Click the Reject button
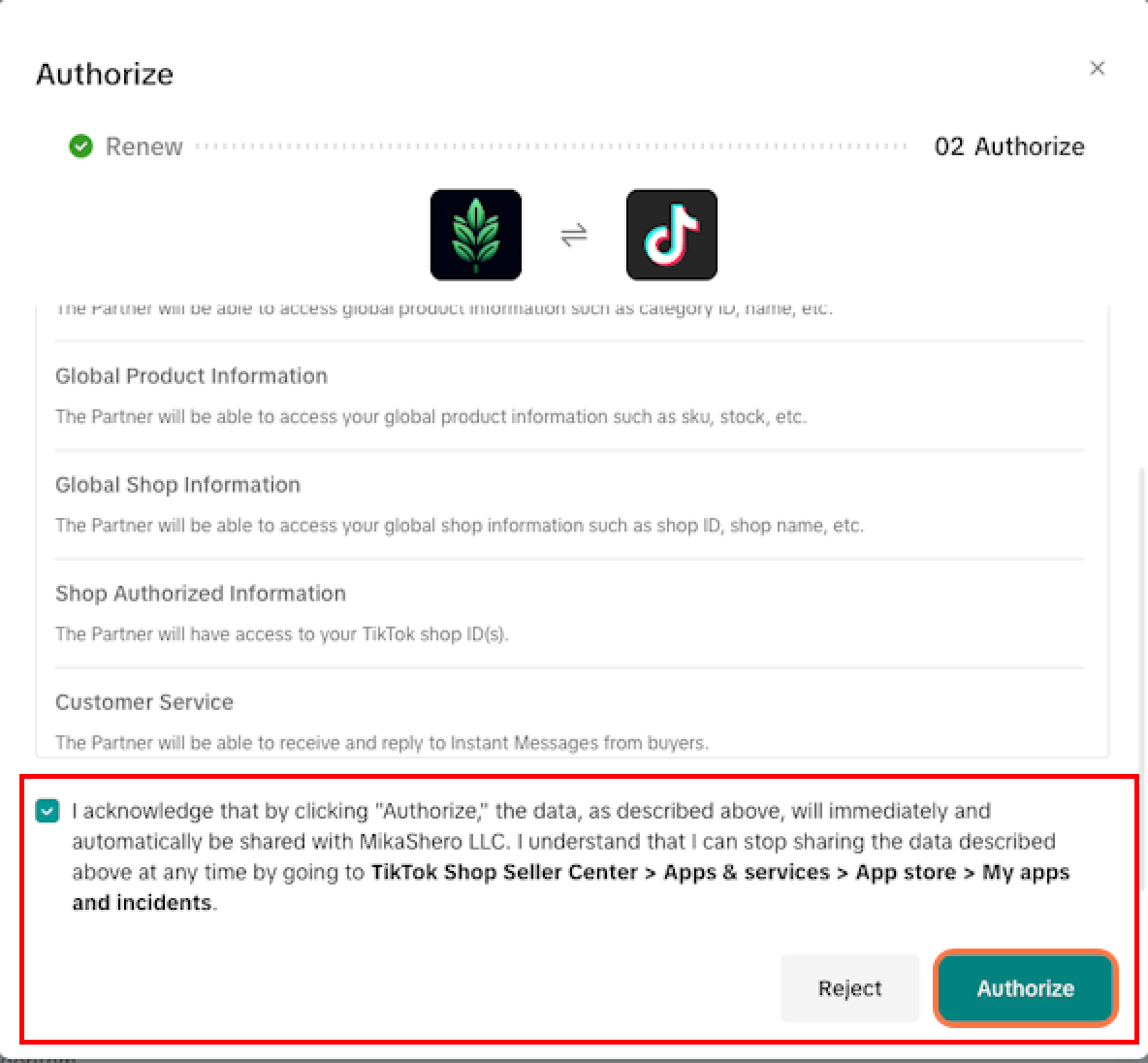The width and height of the screenshot is (1148, 1063). (849, 988)
